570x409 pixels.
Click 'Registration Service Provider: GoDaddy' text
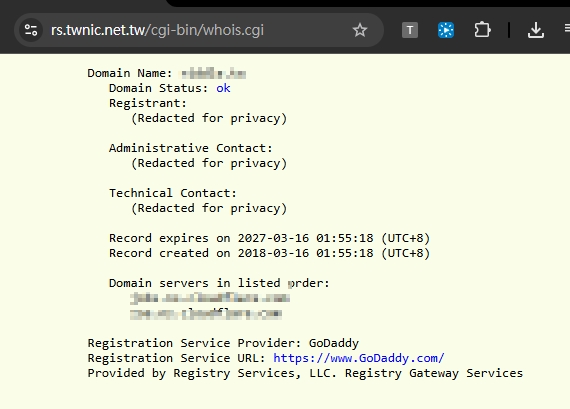pyautogui.click(x=223, y=343)
